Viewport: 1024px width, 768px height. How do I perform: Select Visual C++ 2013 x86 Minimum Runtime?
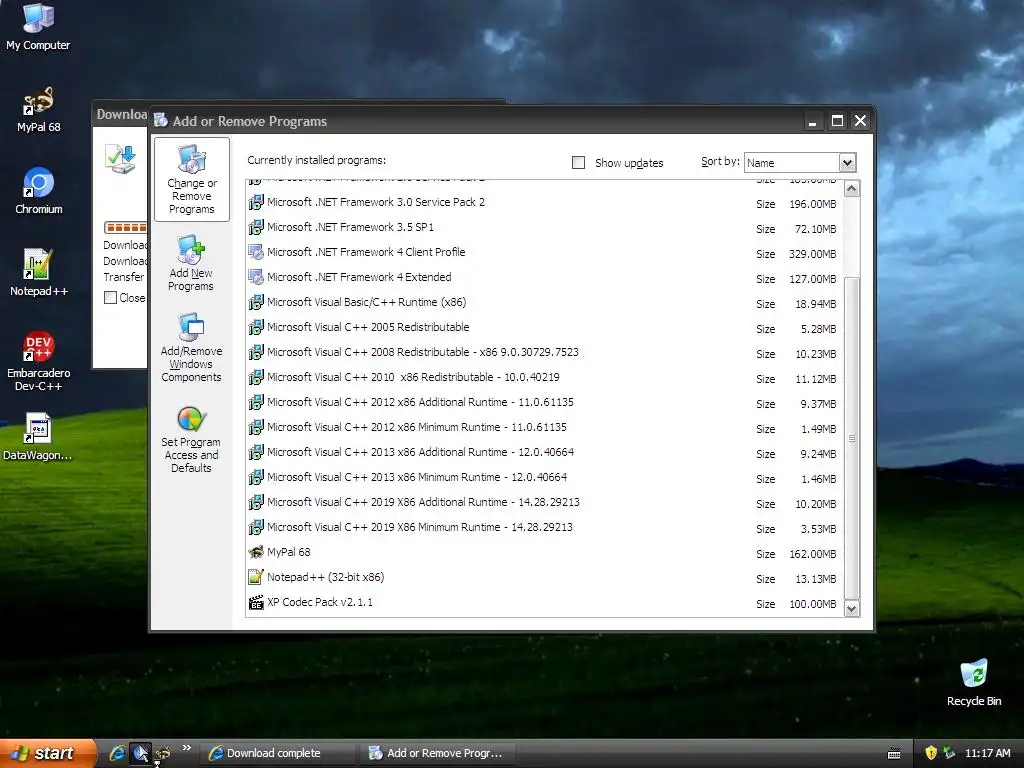coord(545,478)
